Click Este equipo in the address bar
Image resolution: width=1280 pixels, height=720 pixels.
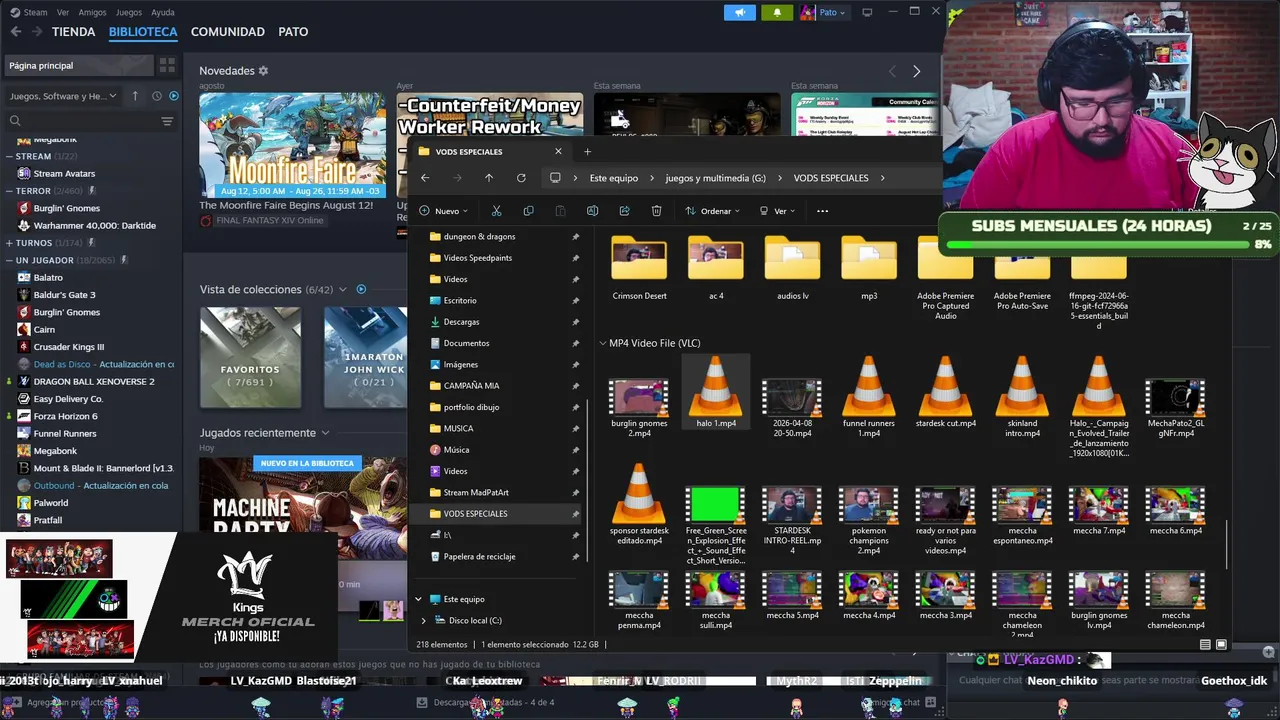tap(614, 178)
